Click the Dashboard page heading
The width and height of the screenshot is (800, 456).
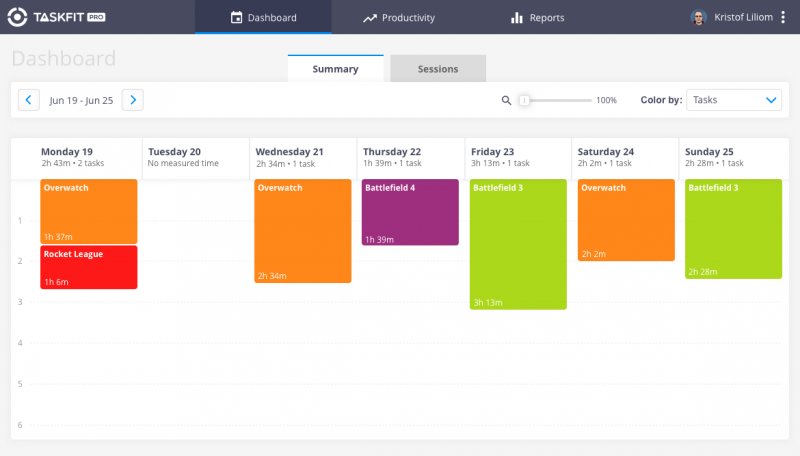coord(64,59)
